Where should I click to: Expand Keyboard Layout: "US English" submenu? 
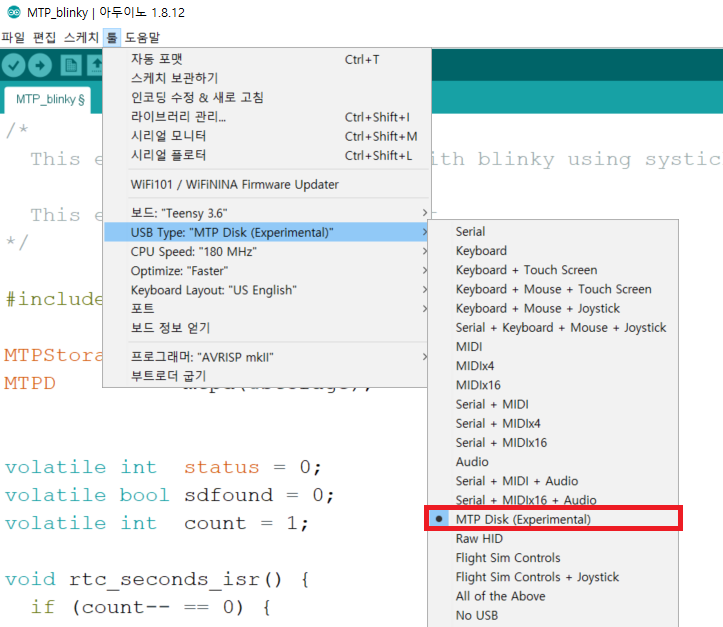(267, 290)
